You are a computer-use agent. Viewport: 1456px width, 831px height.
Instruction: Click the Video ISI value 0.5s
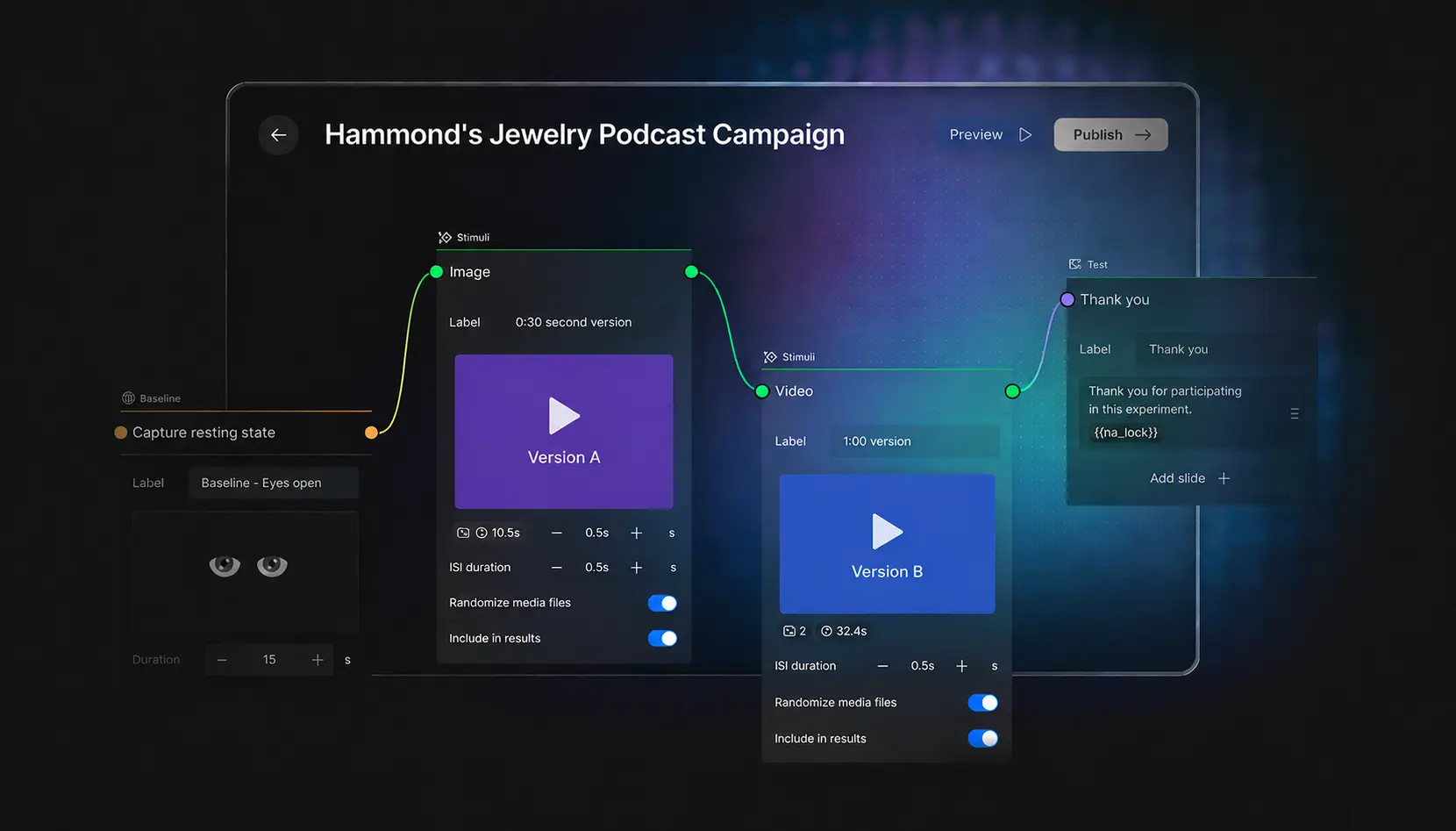click(x=923, y=666)
